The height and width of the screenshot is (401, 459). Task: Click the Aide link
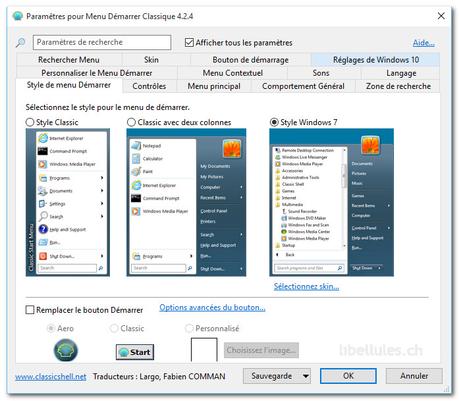[423, 43]
